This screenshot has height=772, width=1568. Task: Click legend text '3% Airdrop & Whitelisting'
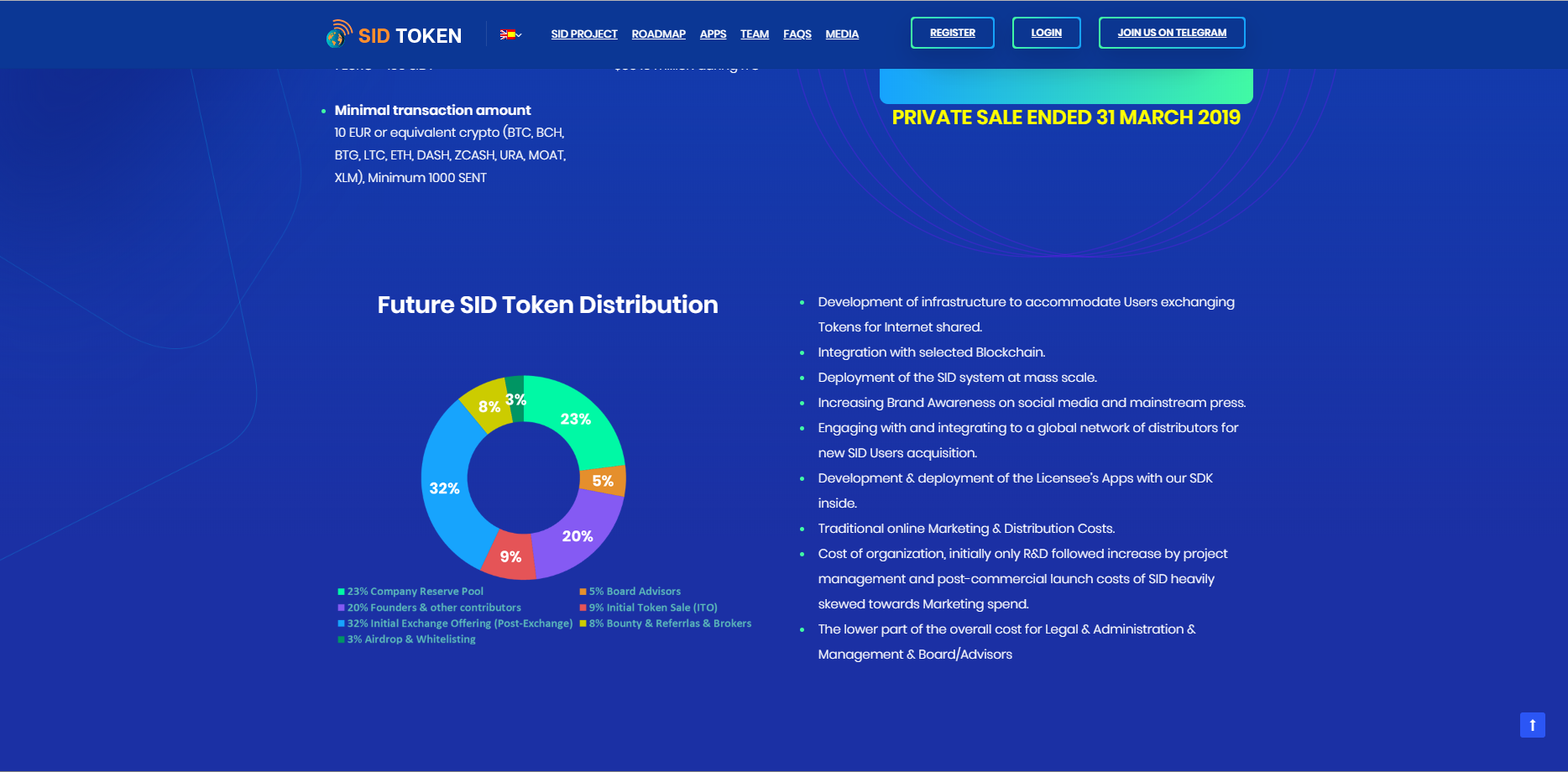[x=411, y=639]
